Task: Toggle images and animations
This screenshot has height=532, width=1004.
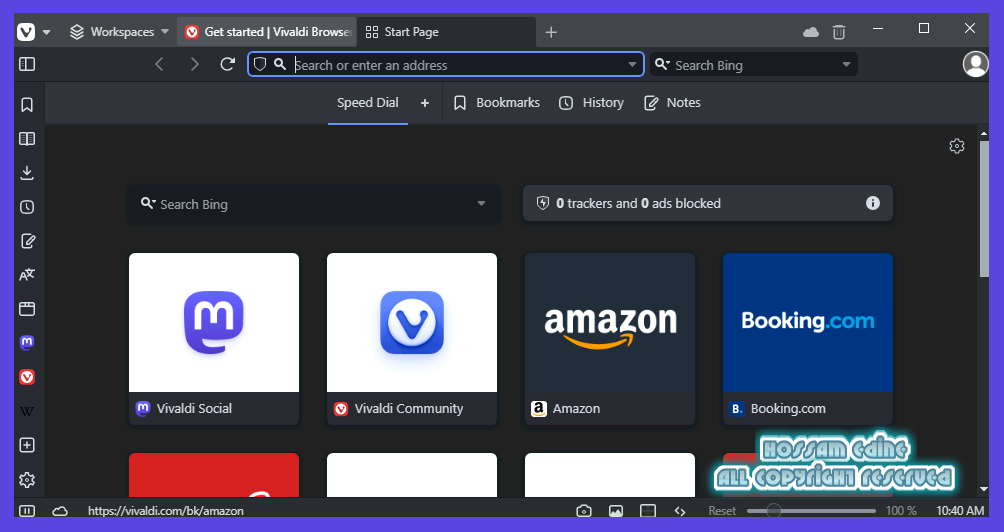Action: (x=616, y=511)
